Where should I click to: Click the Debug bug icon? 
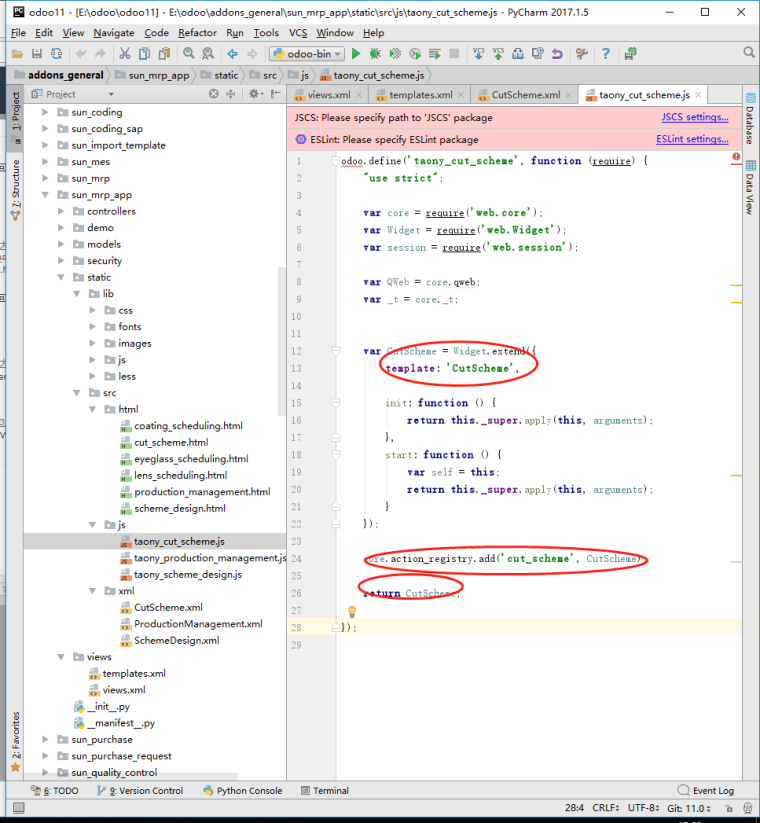coord(376,53)
